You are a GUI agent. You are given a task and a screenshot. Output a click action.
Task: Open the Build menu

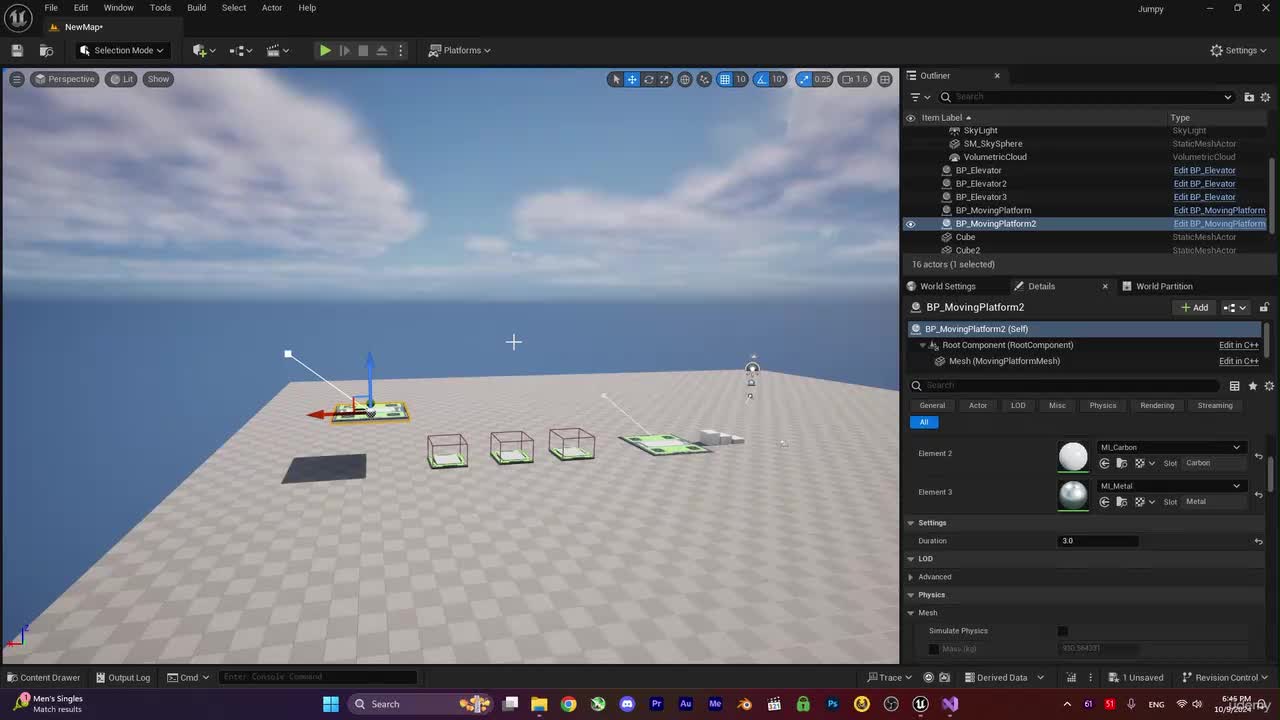[x=196, y=8]
